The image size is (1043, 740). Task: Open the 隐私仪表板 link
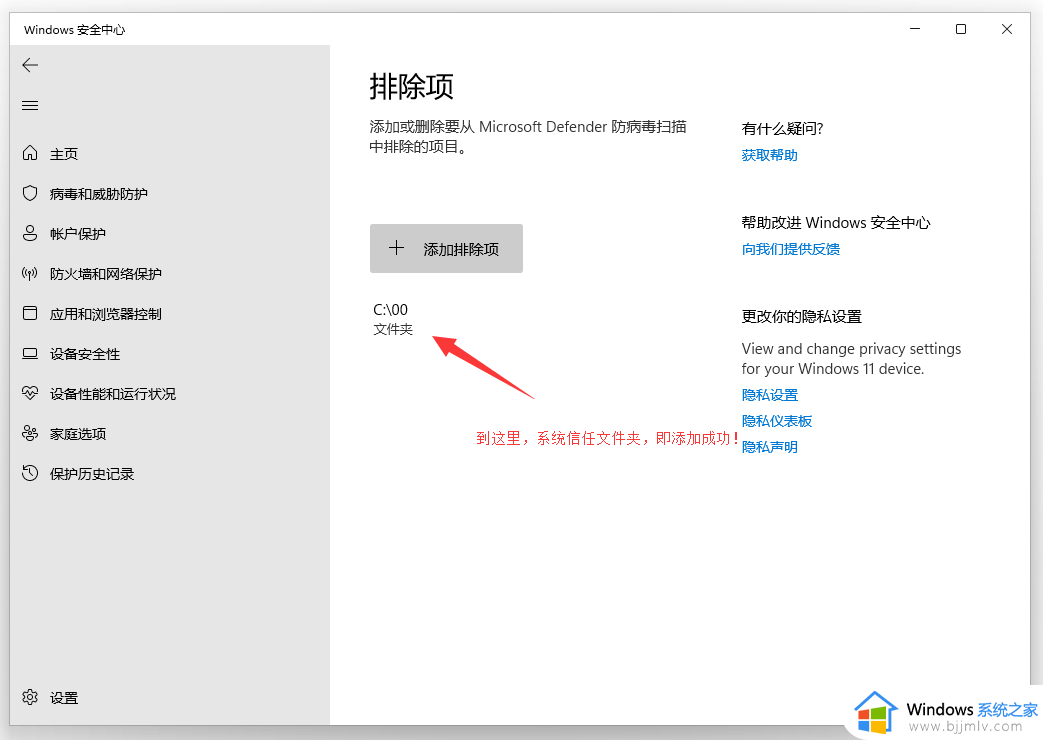777,421
